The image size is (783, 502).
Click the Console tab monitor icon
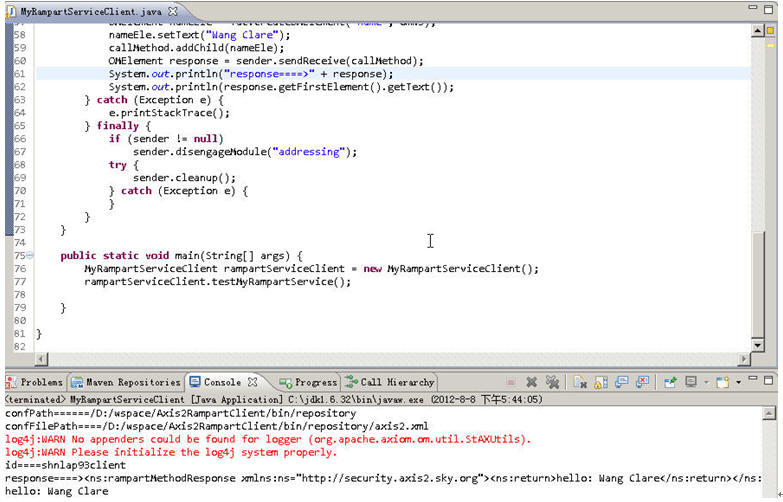coord(195,382)
